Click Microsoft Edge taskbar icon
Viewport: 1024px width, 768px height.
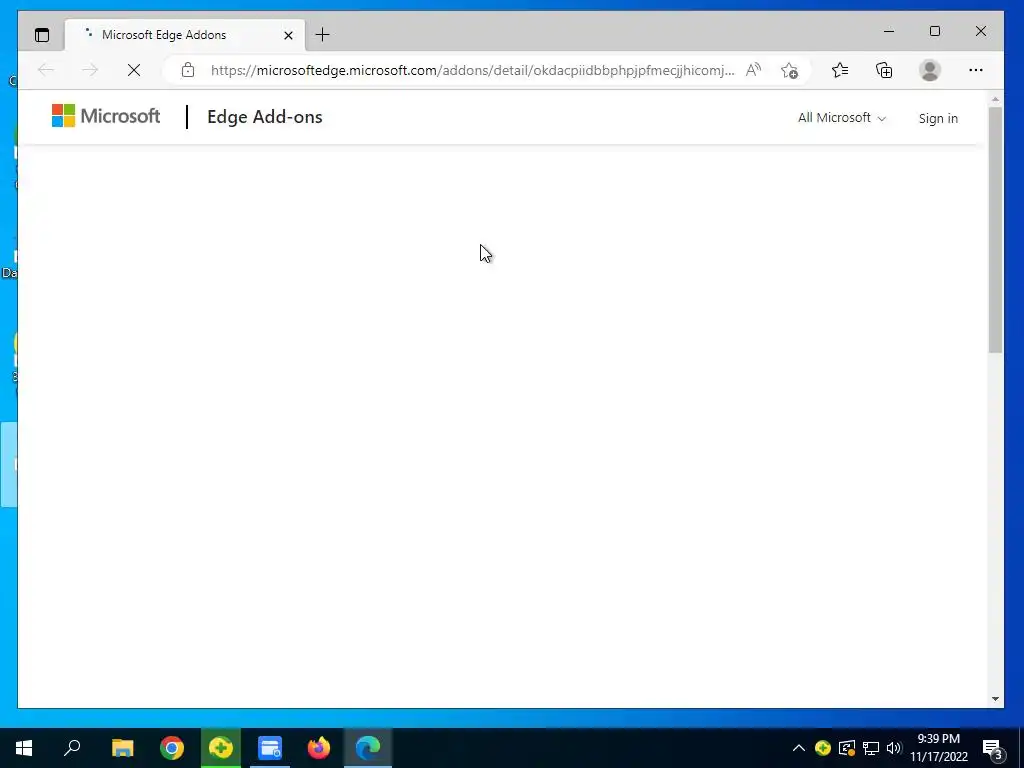point(368,748)
